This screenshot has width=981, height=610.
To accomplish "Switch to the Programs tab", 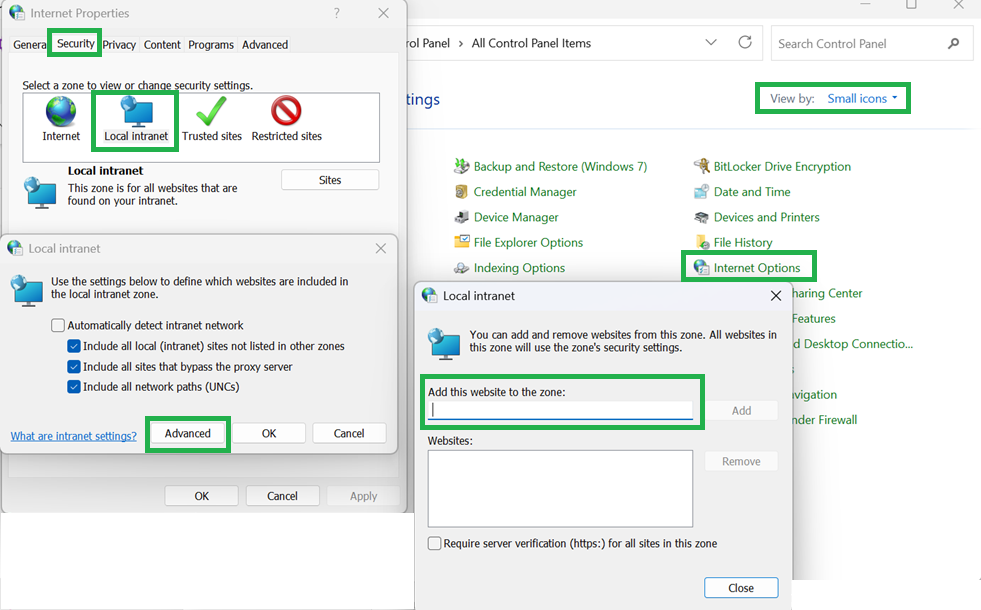I will [x=211, y=44].
